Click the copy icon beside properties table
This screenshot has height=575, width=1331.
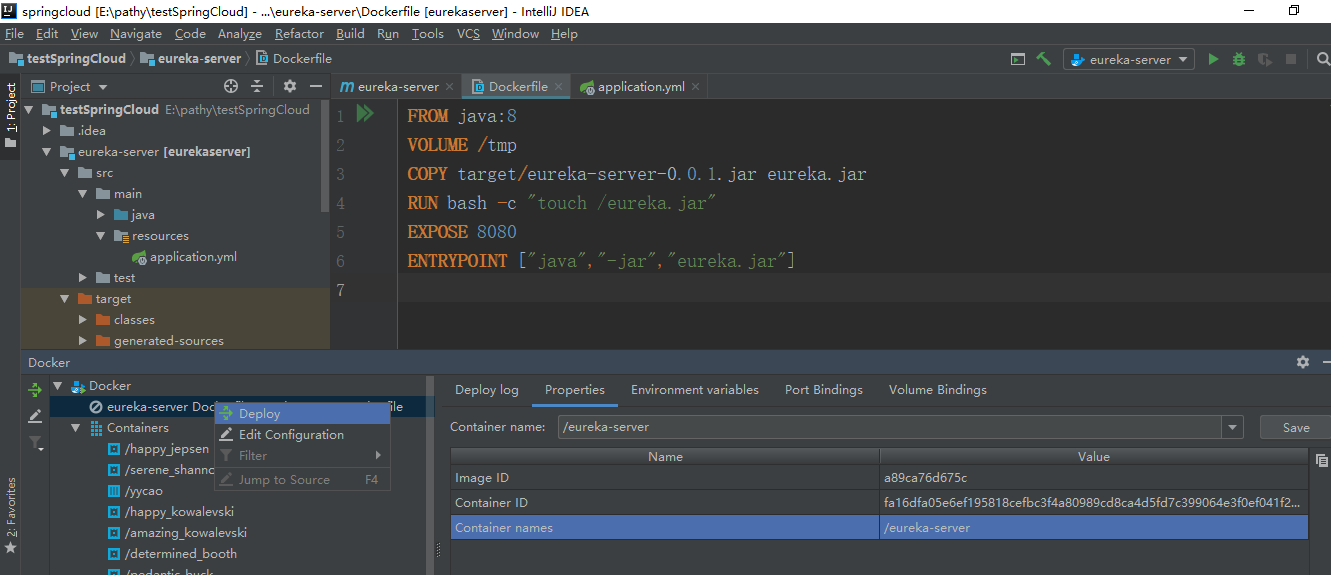pos(1322,460)
